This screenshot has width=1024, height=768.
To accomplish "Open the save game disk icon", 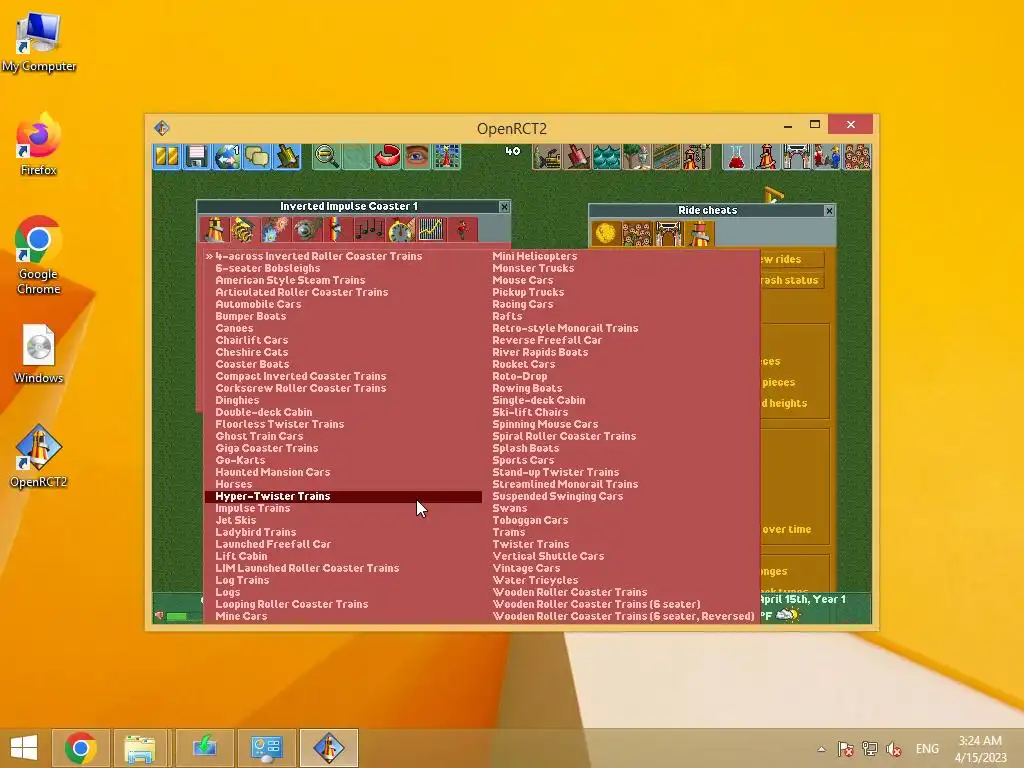I will click(197, 157).
